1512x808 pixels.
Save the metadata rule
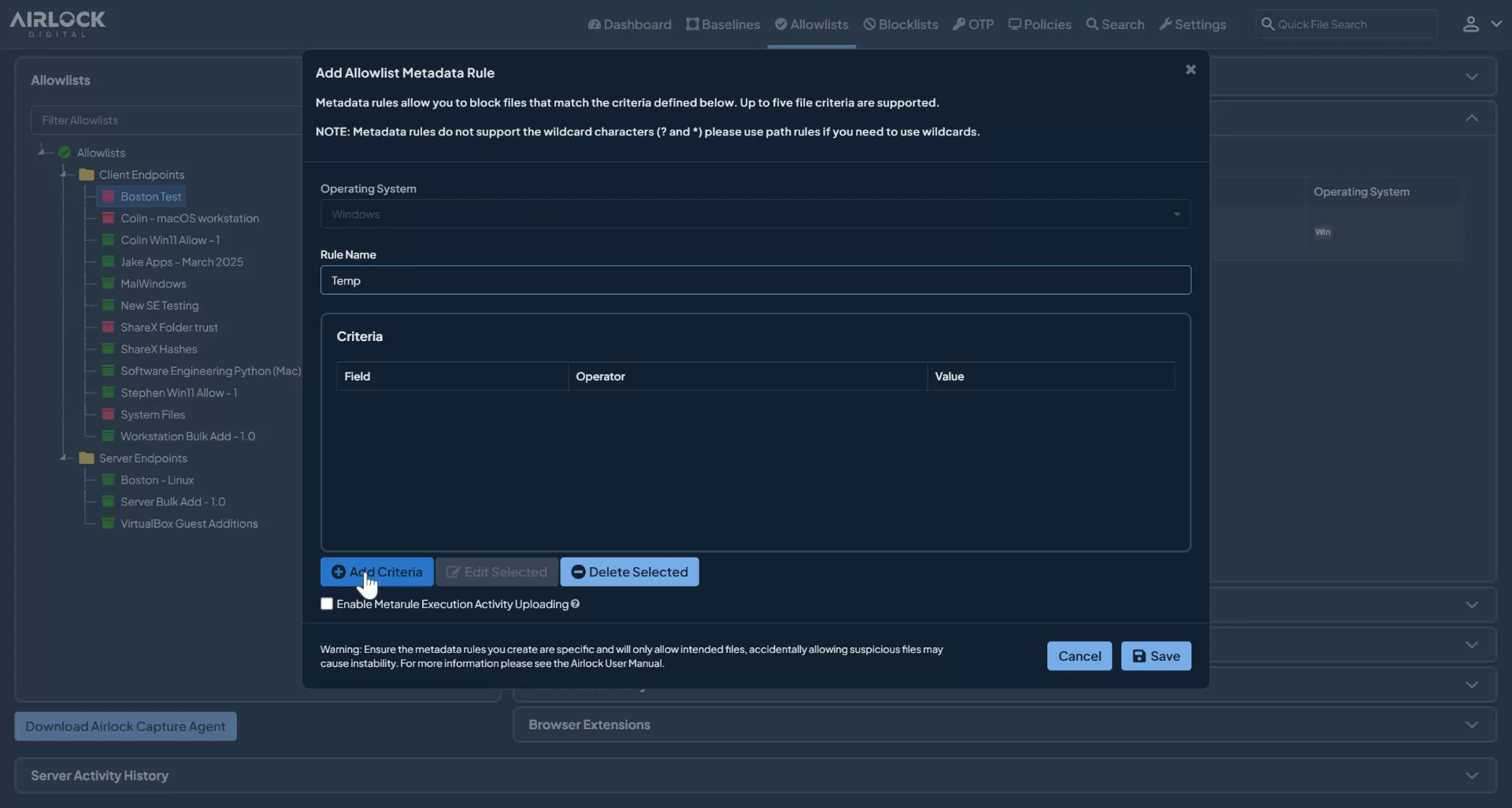tap(1155, 655)
